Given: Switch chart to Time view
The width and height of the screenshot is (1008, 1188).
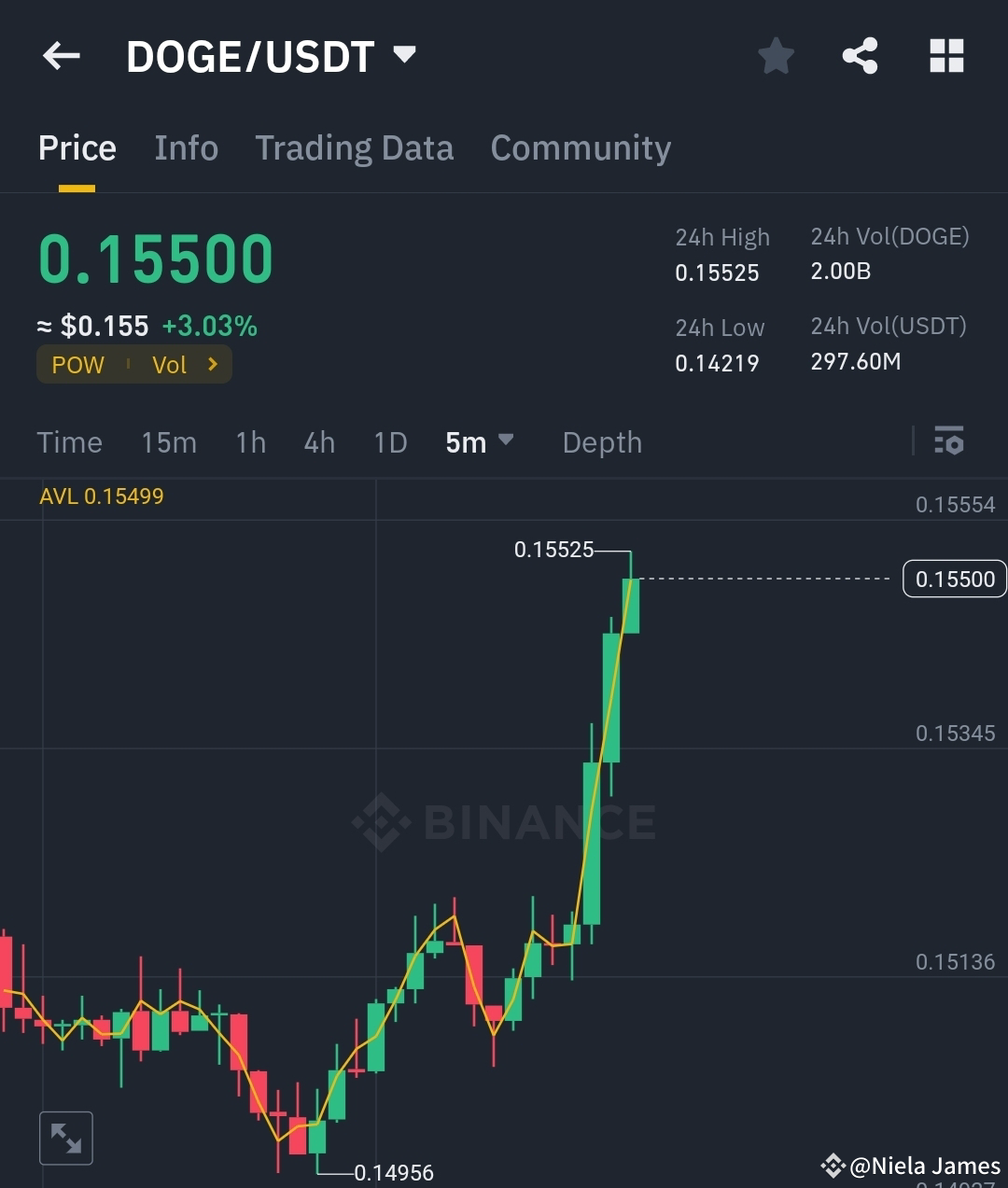Looking at the screenshot, I should pyautogui.click(x=69, y=442).
